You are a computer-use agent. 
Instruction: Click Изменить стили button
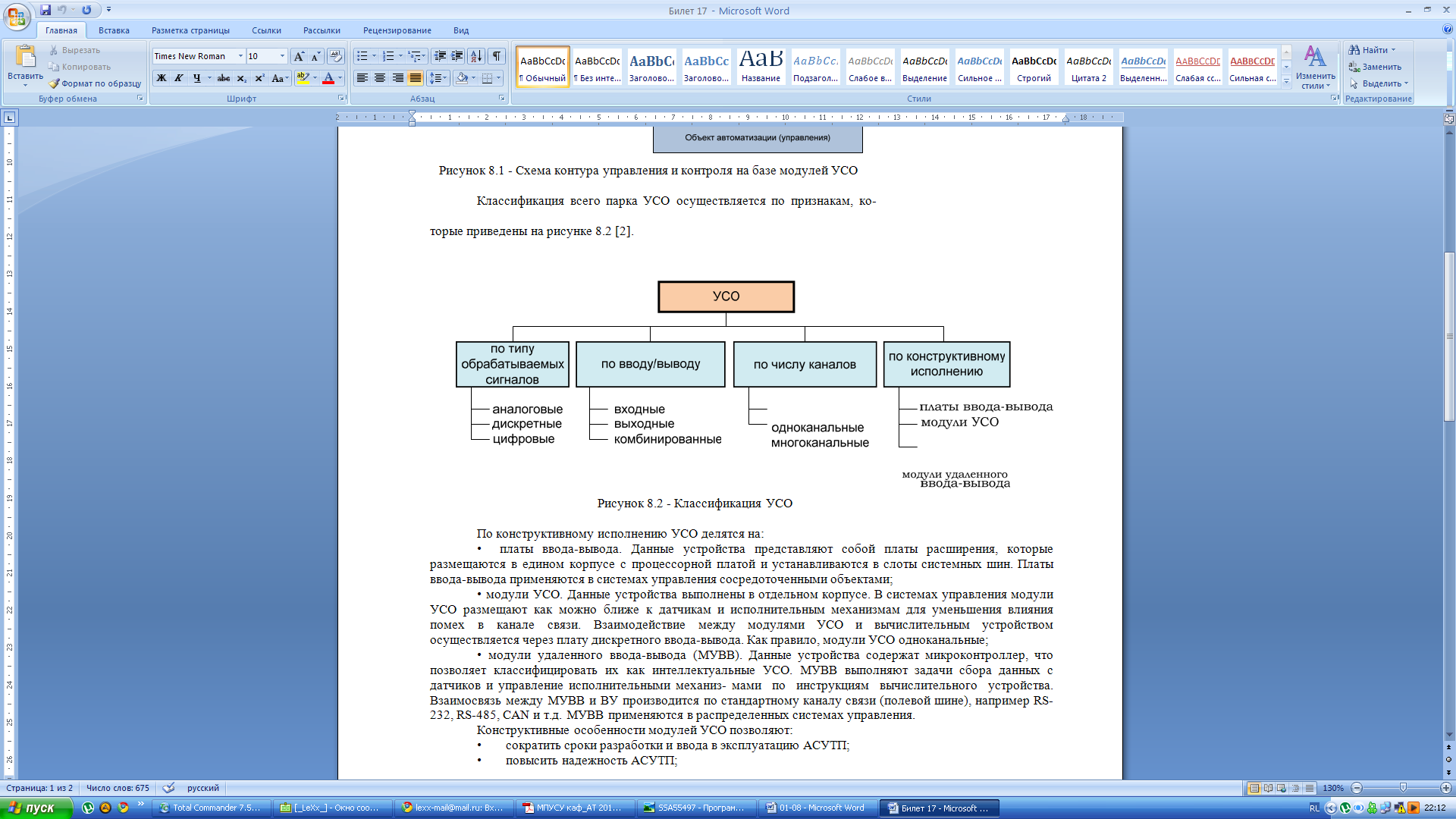coord(1315,67)
